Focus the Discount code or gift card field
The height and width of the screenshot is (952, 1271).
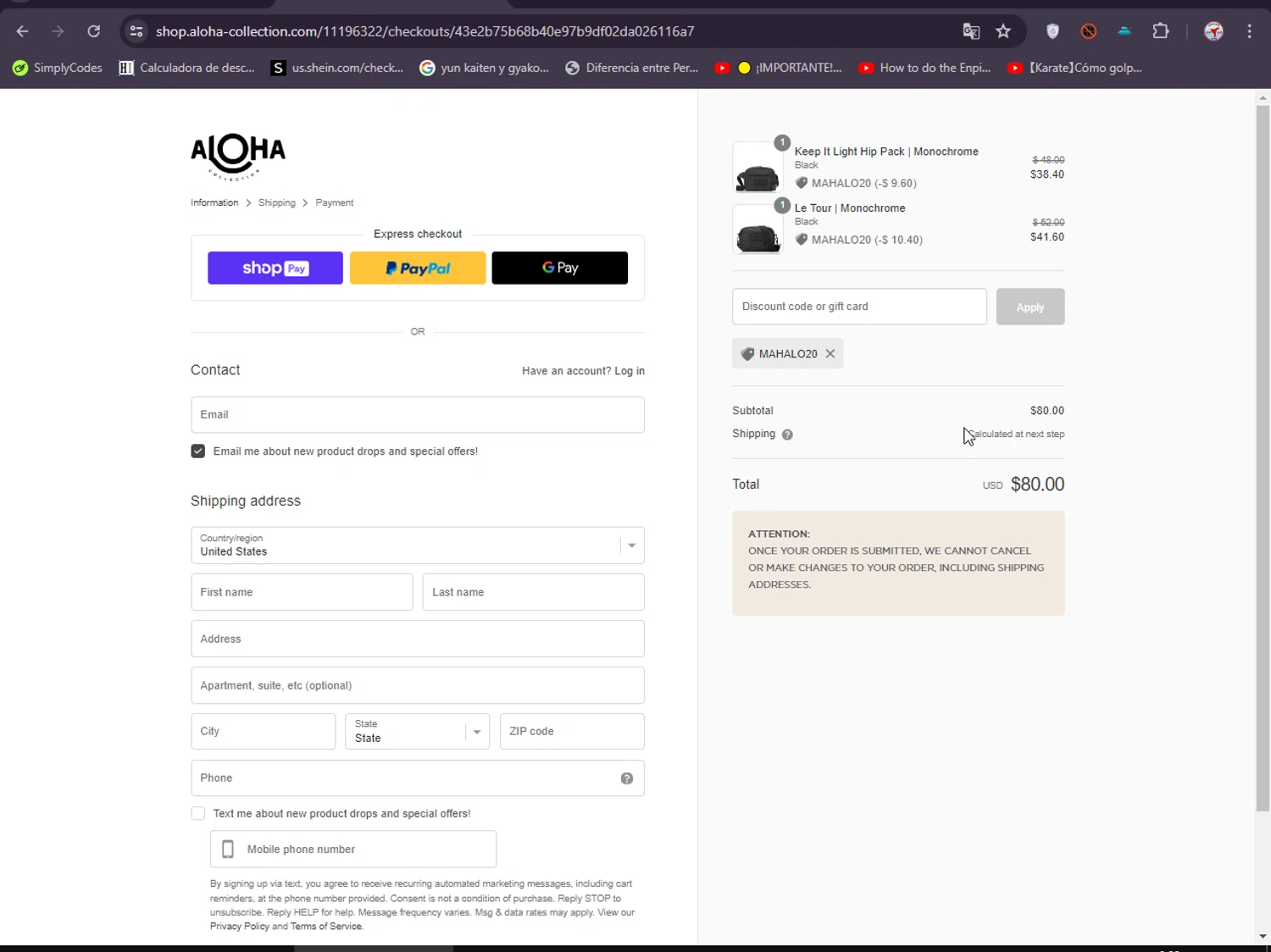pyautogui.click(x=859, y=307)
